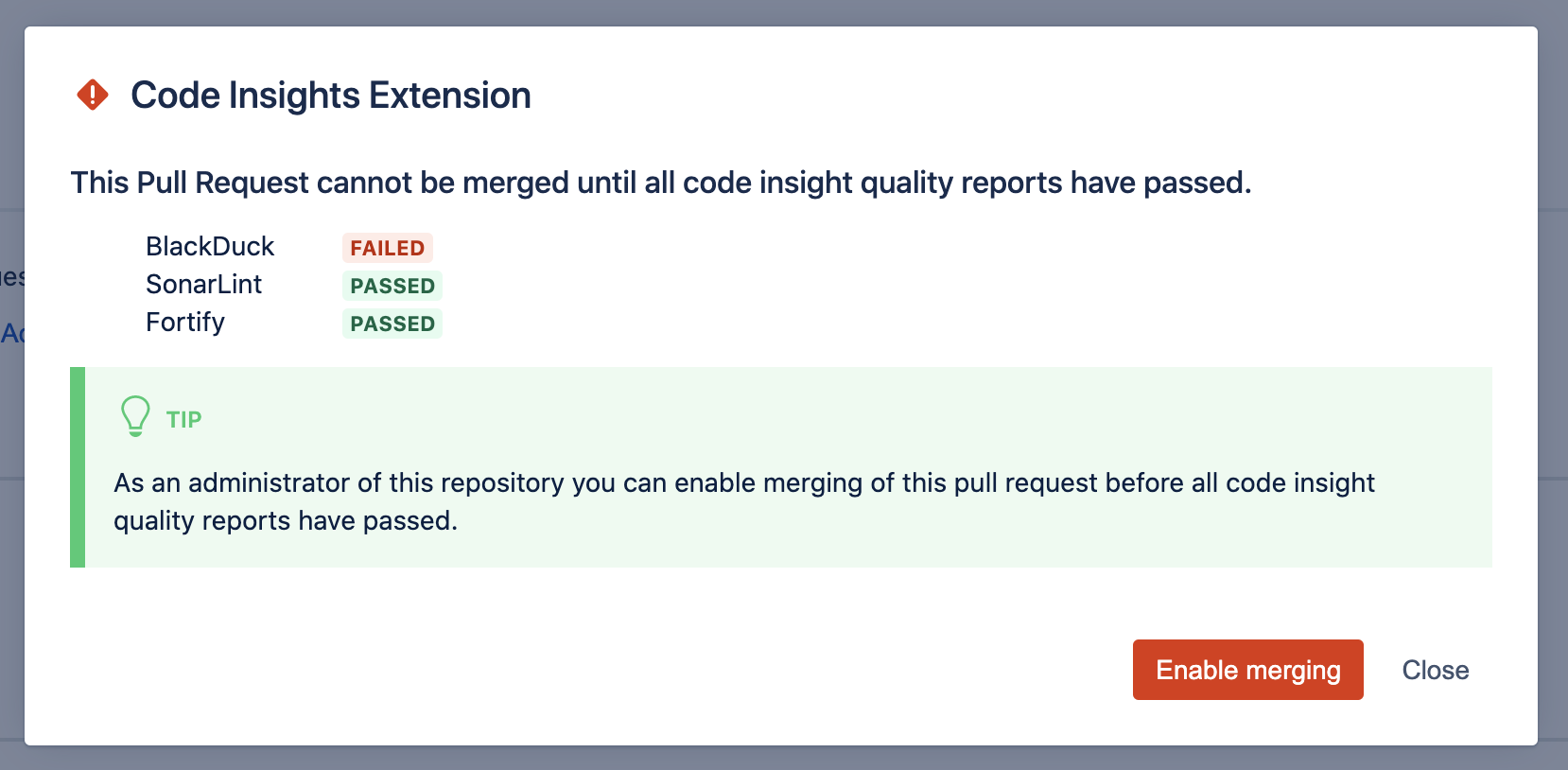
Task: Close the Code Insights dialog
Action: pos(1435,670)
